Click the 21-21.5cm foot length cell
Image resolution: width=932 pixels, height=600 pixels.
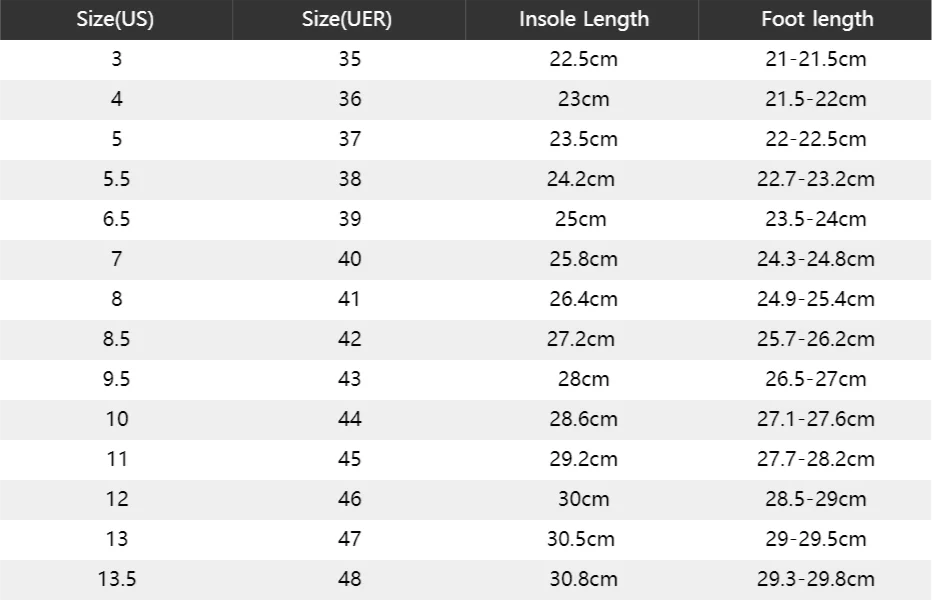[816, 59]
